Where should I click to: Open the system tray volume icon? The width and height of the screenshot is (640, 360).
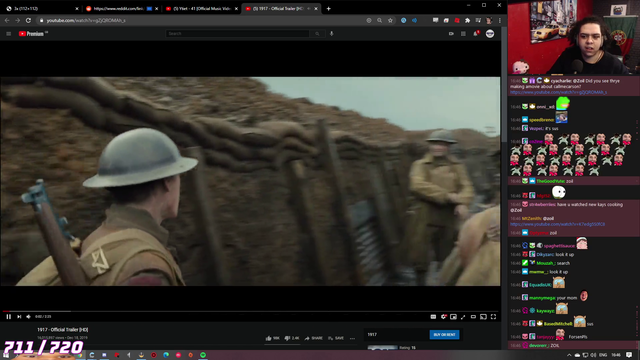pos(593,355)
